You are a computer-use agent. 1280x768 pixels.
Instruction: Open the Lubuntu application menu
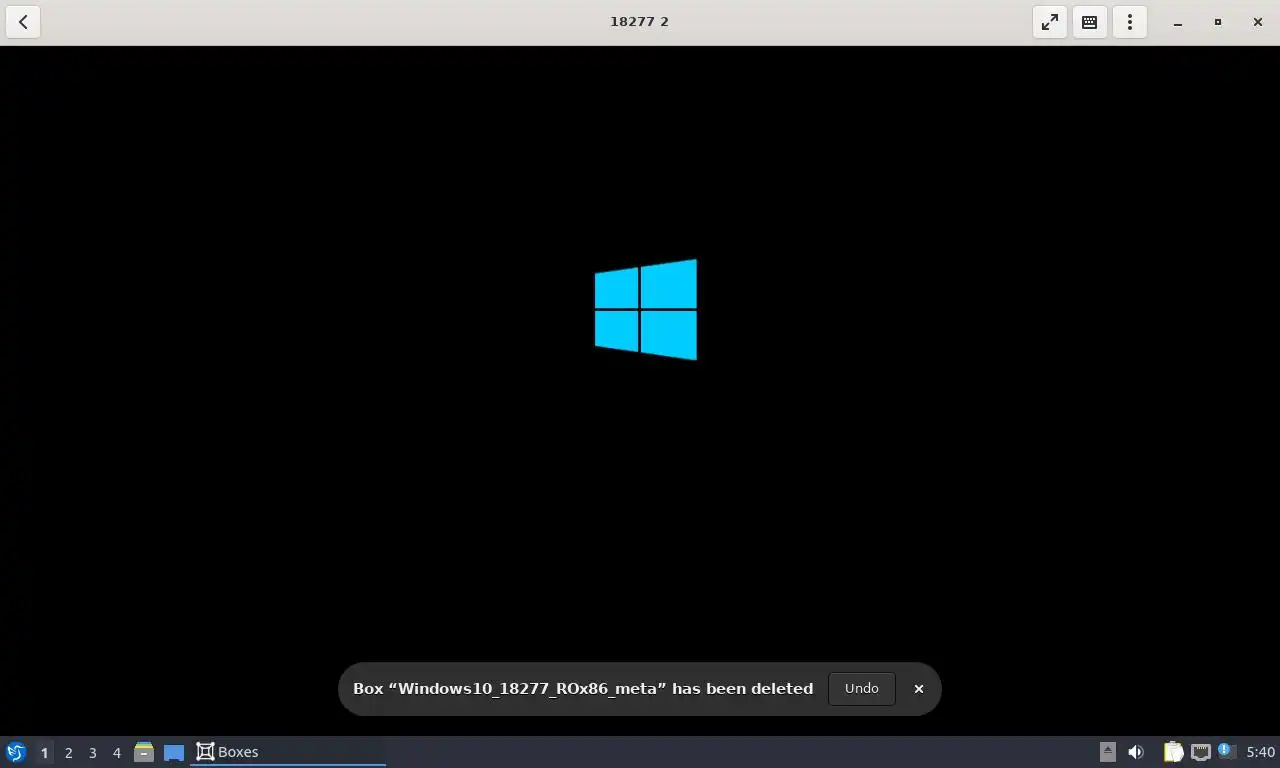(x=16, y=752)
